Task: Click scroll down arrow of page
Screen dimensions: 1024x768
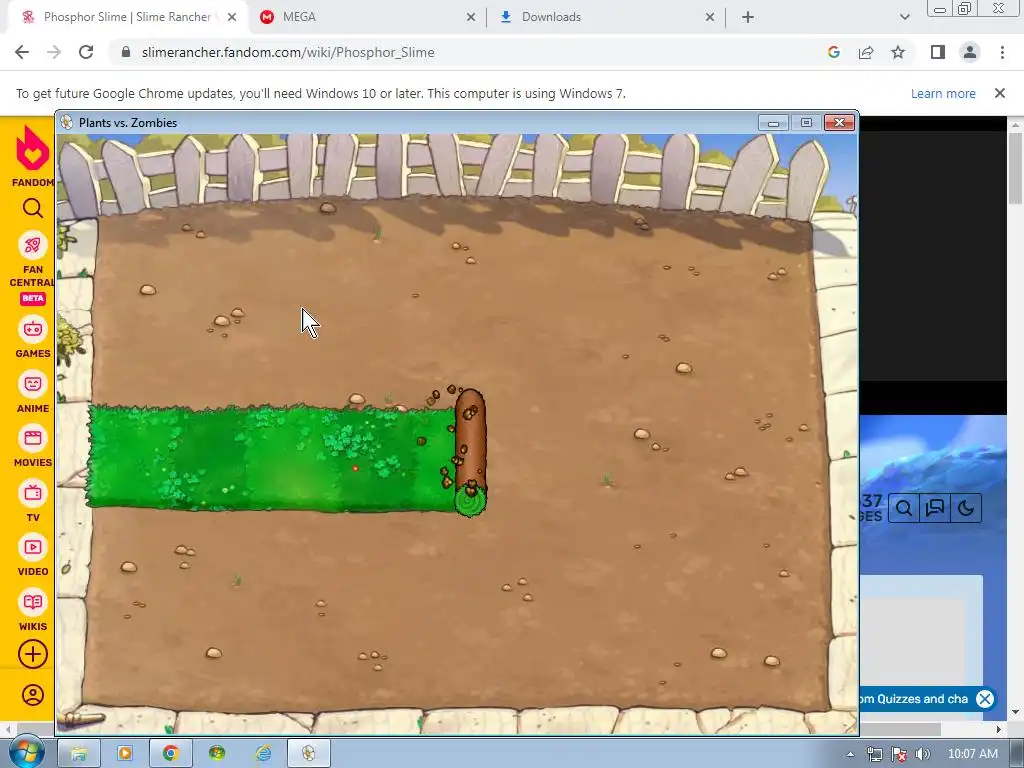Action: (1015, 712)
